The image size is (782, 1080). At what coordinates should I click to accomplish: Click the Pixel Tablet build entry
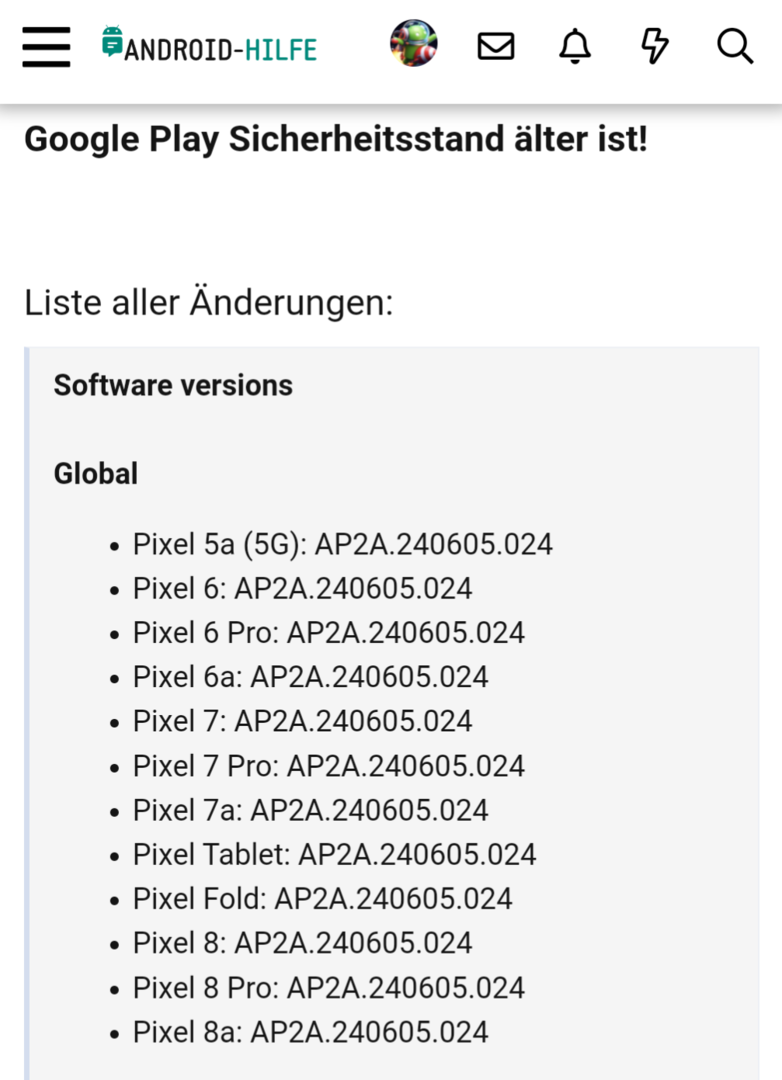click(334, 854)
